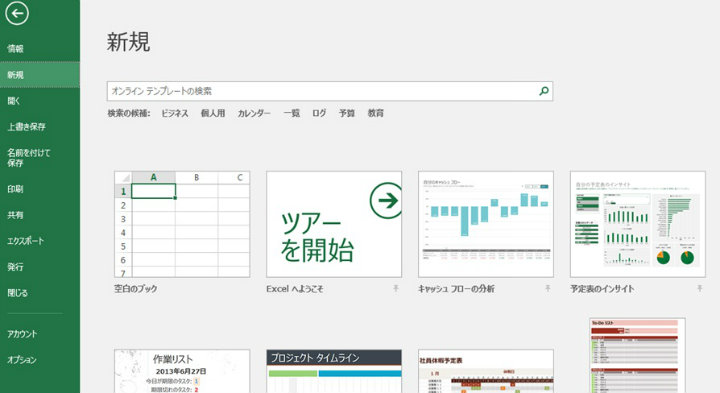The height and width of the screenshot is (393, 720).
Task: Pin the キャッシュ フローの分析 template
Action: (547, 288)
